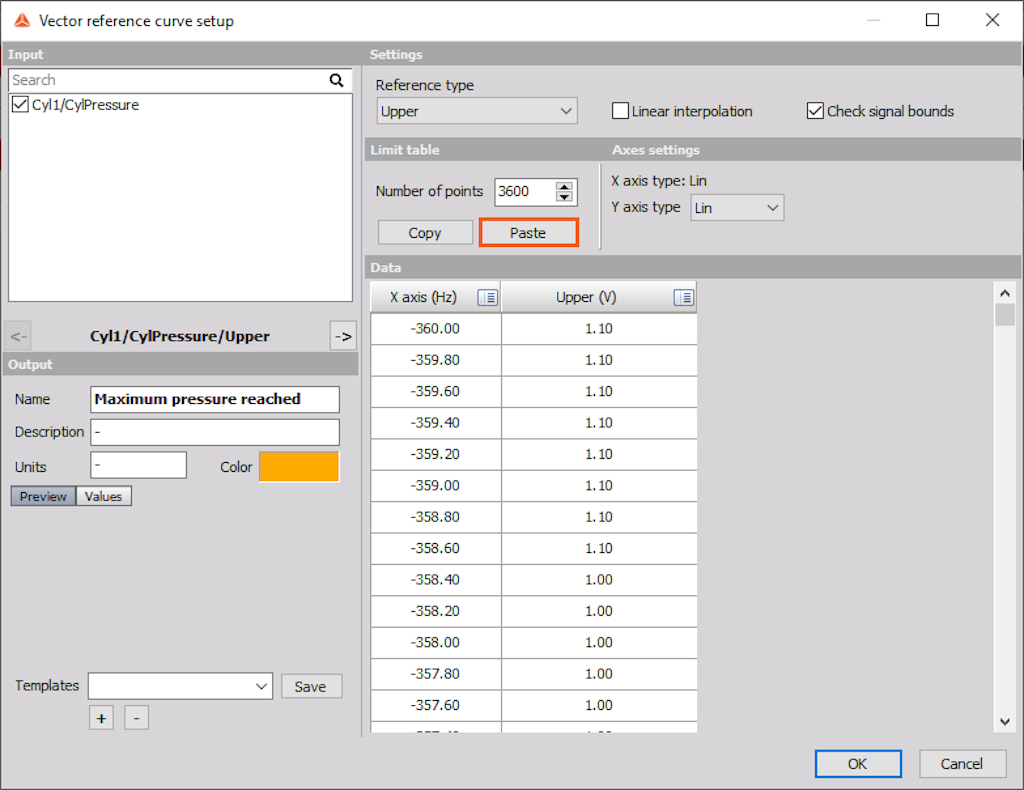
Task: Click the scrollbar down arrow
Action: pyautogui.click(x=1004, y=721)
